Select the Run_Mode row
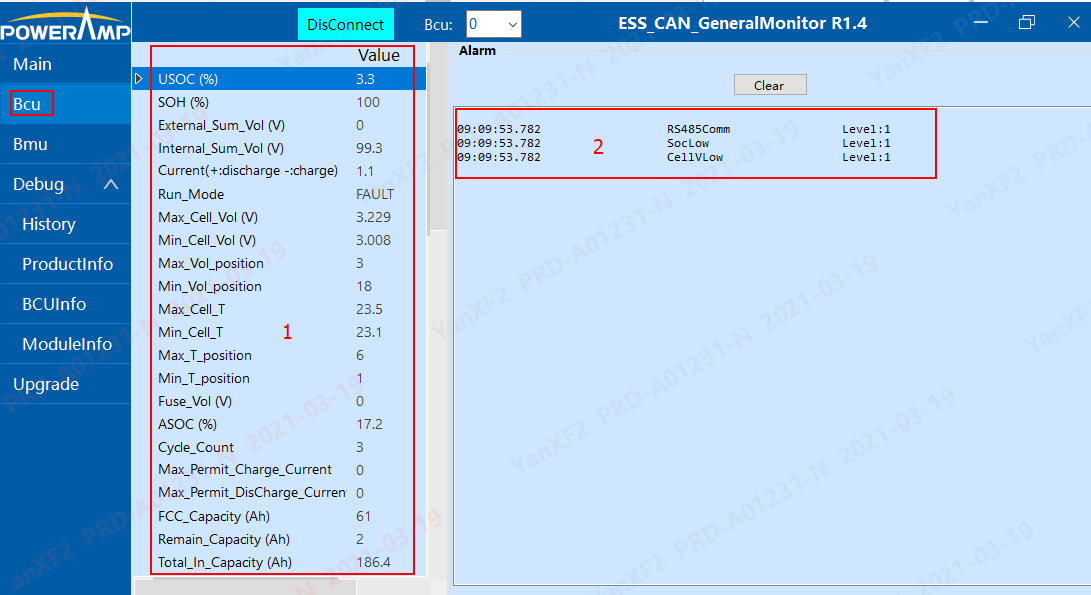This screenshot has height=595, width=1091. pos(279,194)
